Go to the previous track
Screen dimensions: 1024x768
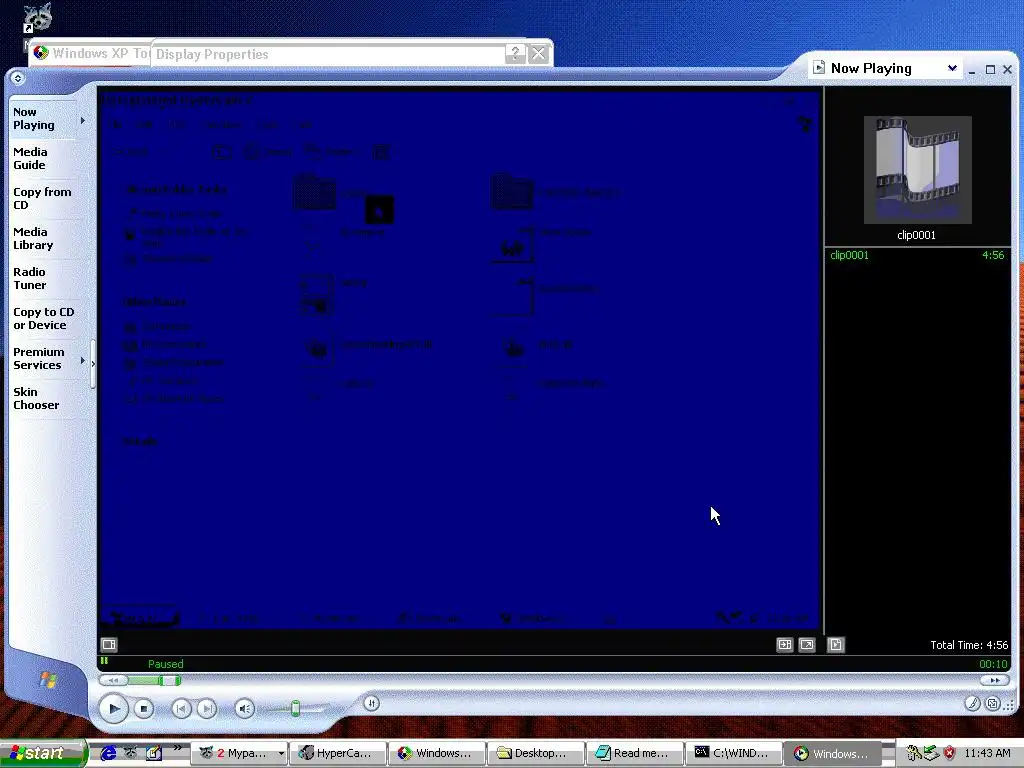pos(182,709)
